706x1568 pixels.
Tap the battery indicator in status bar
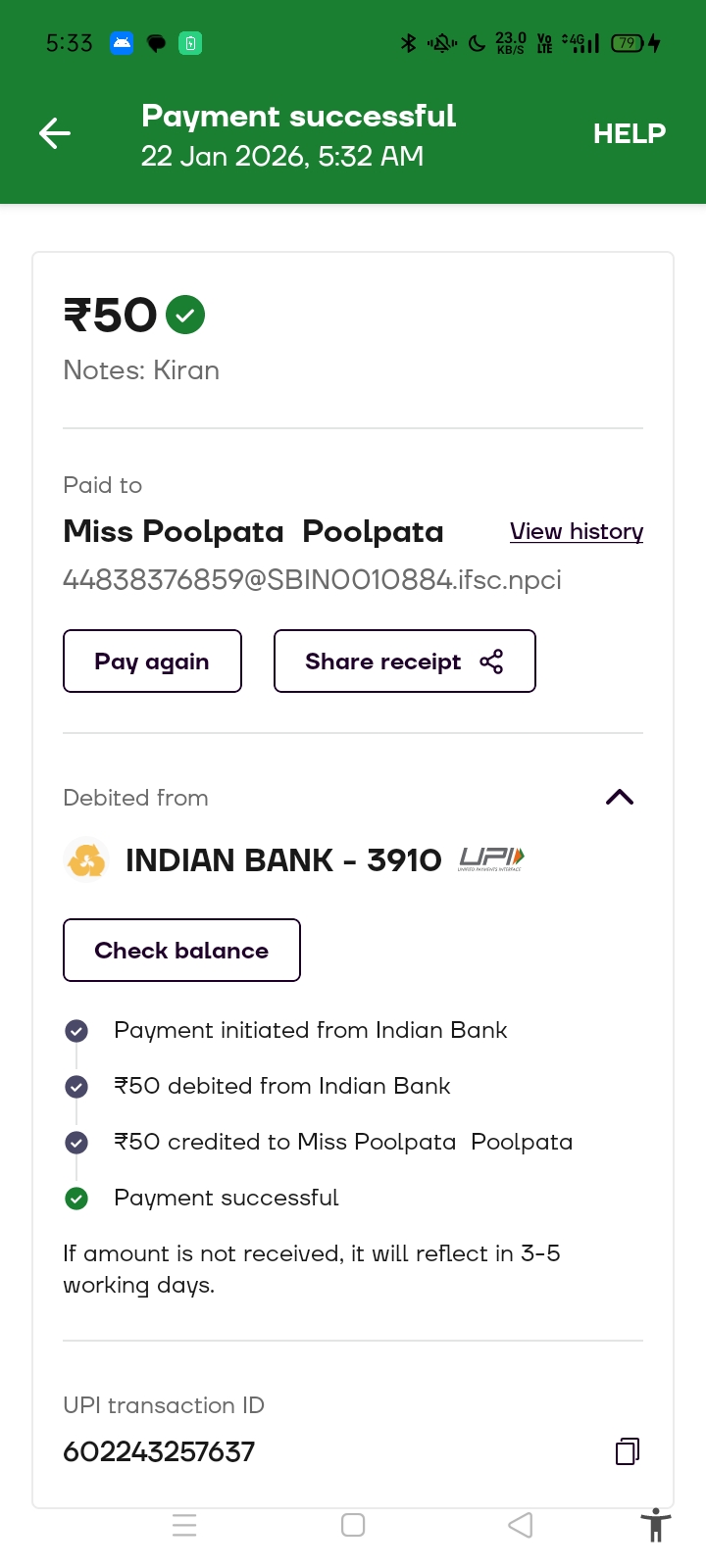628,43
